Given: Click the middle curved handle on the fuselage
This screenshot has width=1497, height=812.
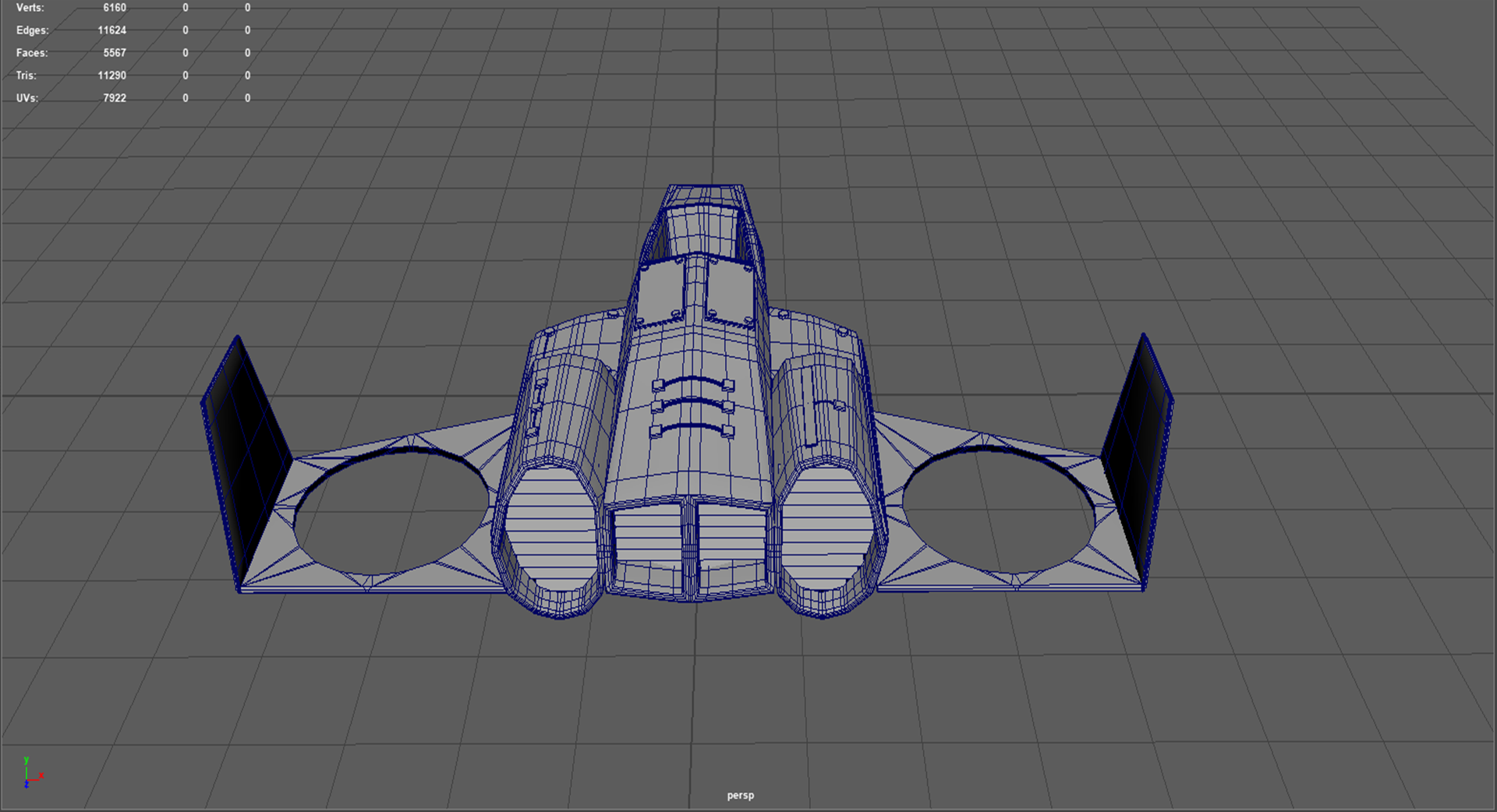Looking at the screenshot, I should (692, 404).
